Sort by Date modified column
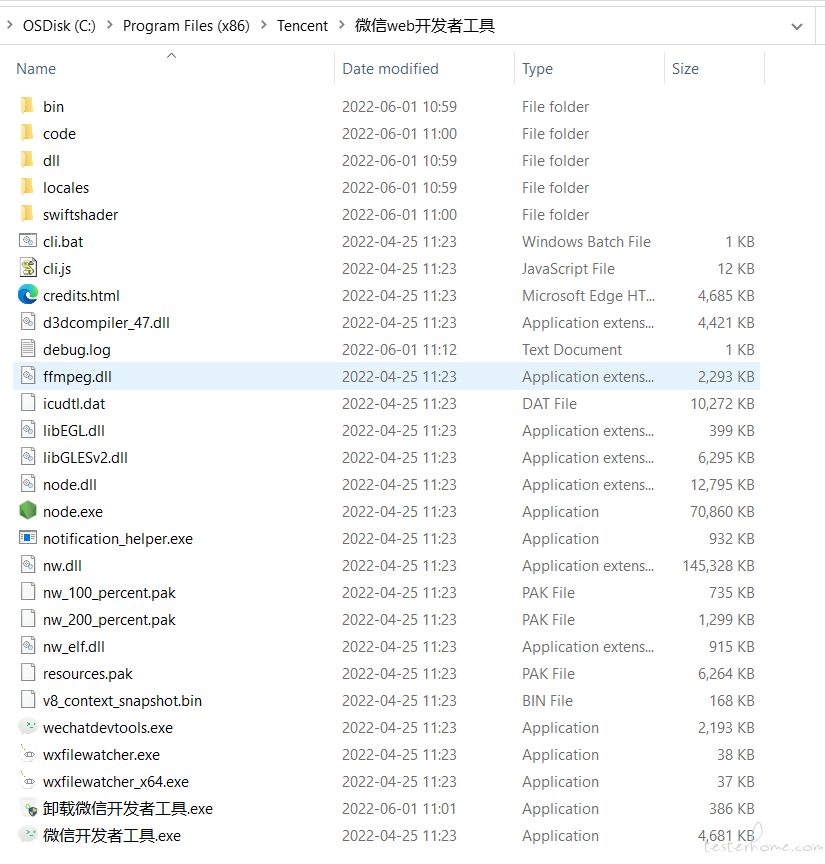The image size is (825, 864). 390,69
